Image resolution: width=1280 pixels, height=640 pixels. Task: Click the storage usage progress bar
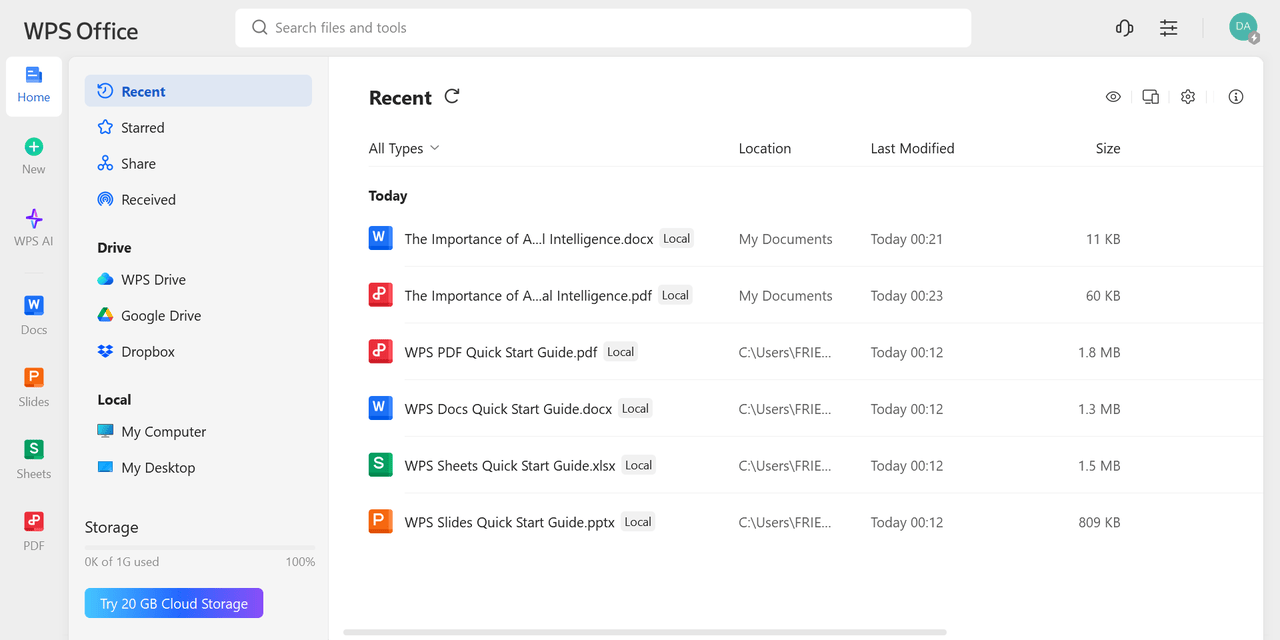pos(199,548)
